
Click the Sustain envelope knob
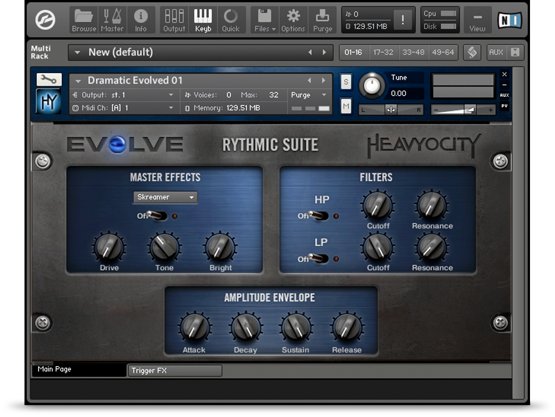click(x=296, y=327)
